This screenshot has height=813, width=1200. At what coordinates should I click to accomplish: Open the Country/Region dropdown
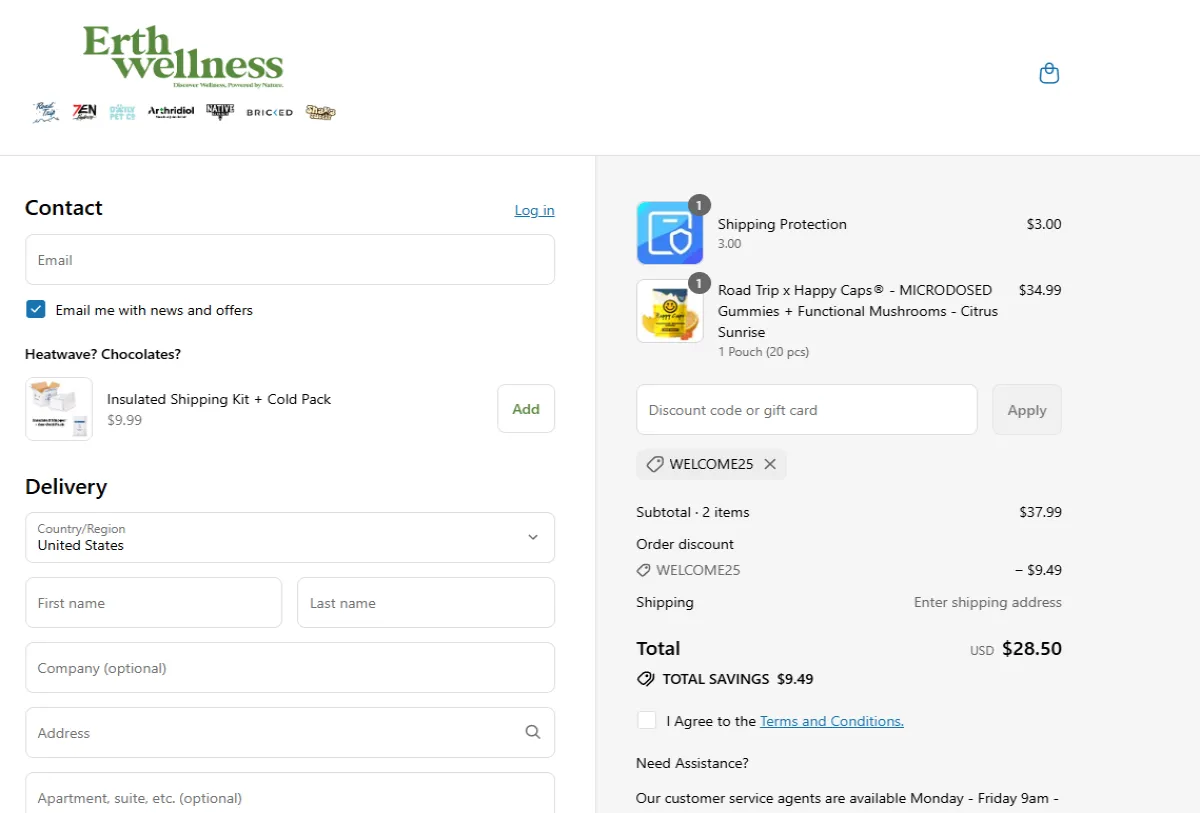coord(290,537)
